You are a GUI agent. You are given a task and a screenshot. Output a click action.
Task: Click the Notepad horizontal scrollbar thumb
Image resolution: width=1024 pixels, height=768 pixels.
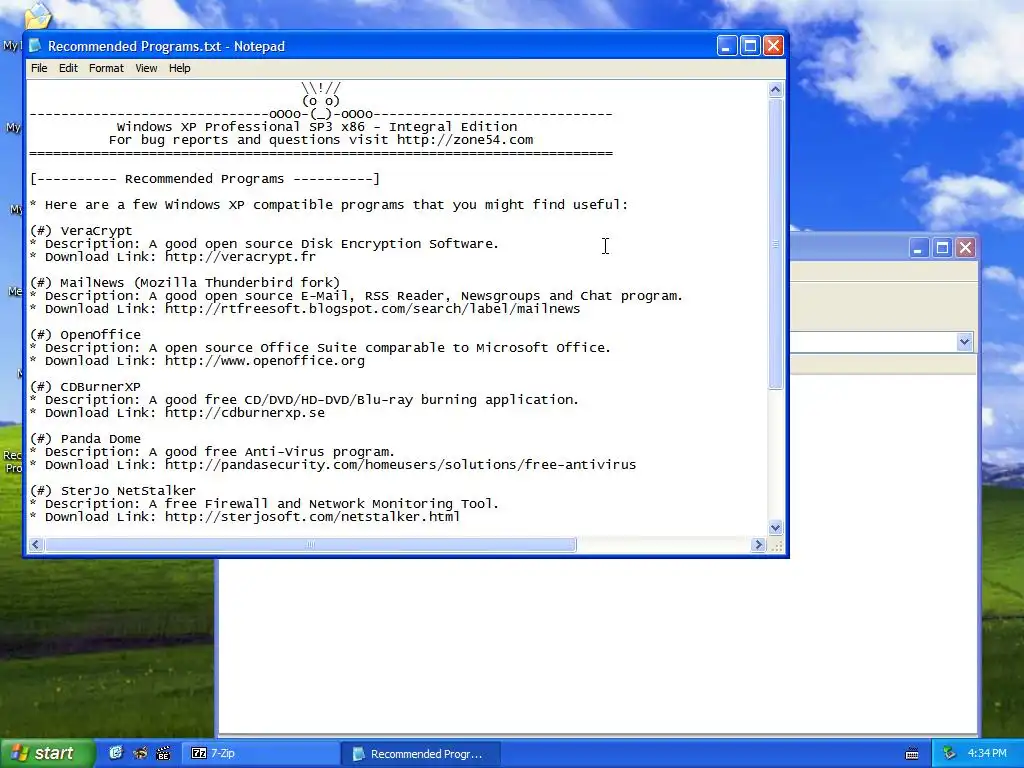click(310, 545)
